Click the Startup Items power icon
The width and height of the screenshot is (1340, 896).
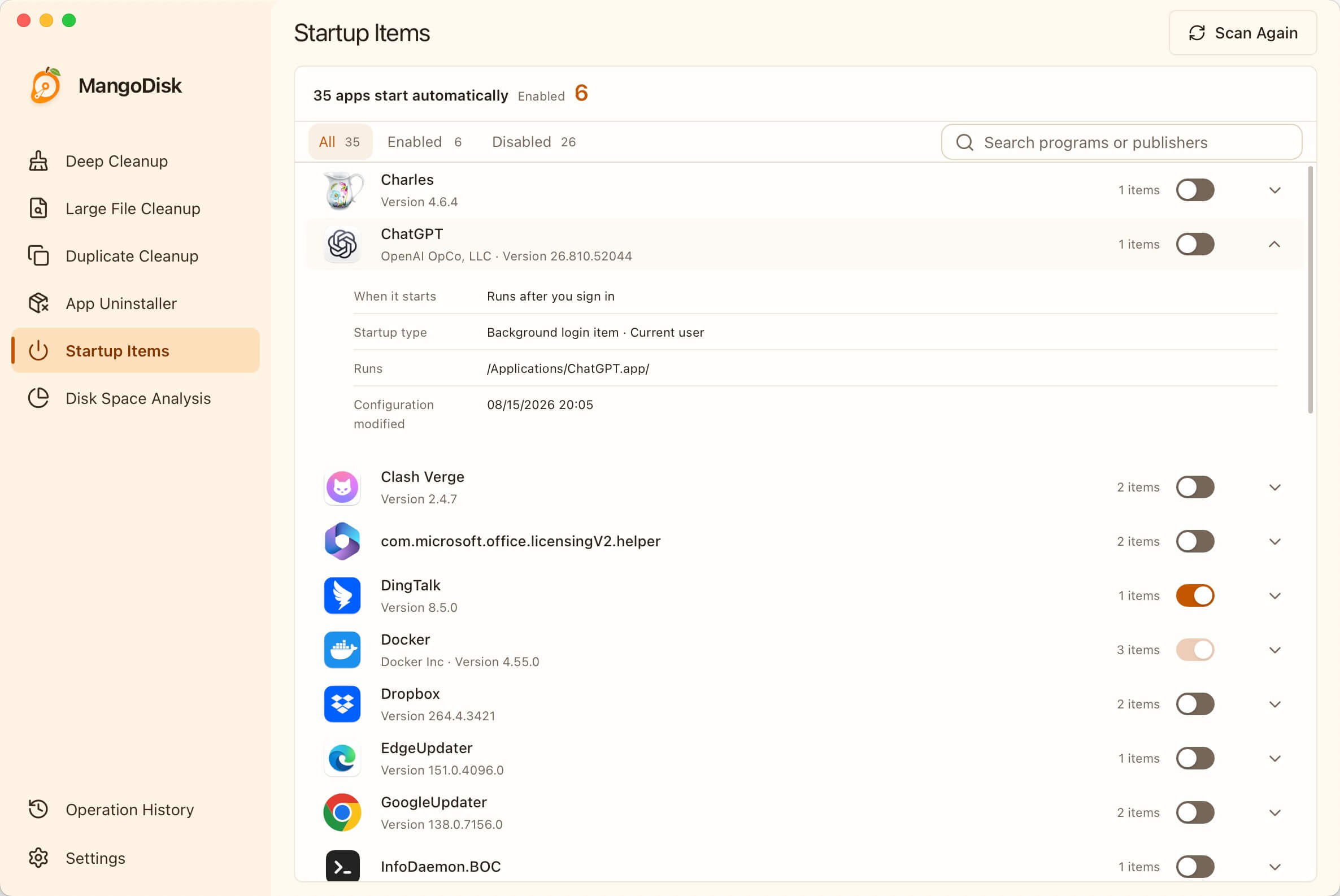(38, 351)
